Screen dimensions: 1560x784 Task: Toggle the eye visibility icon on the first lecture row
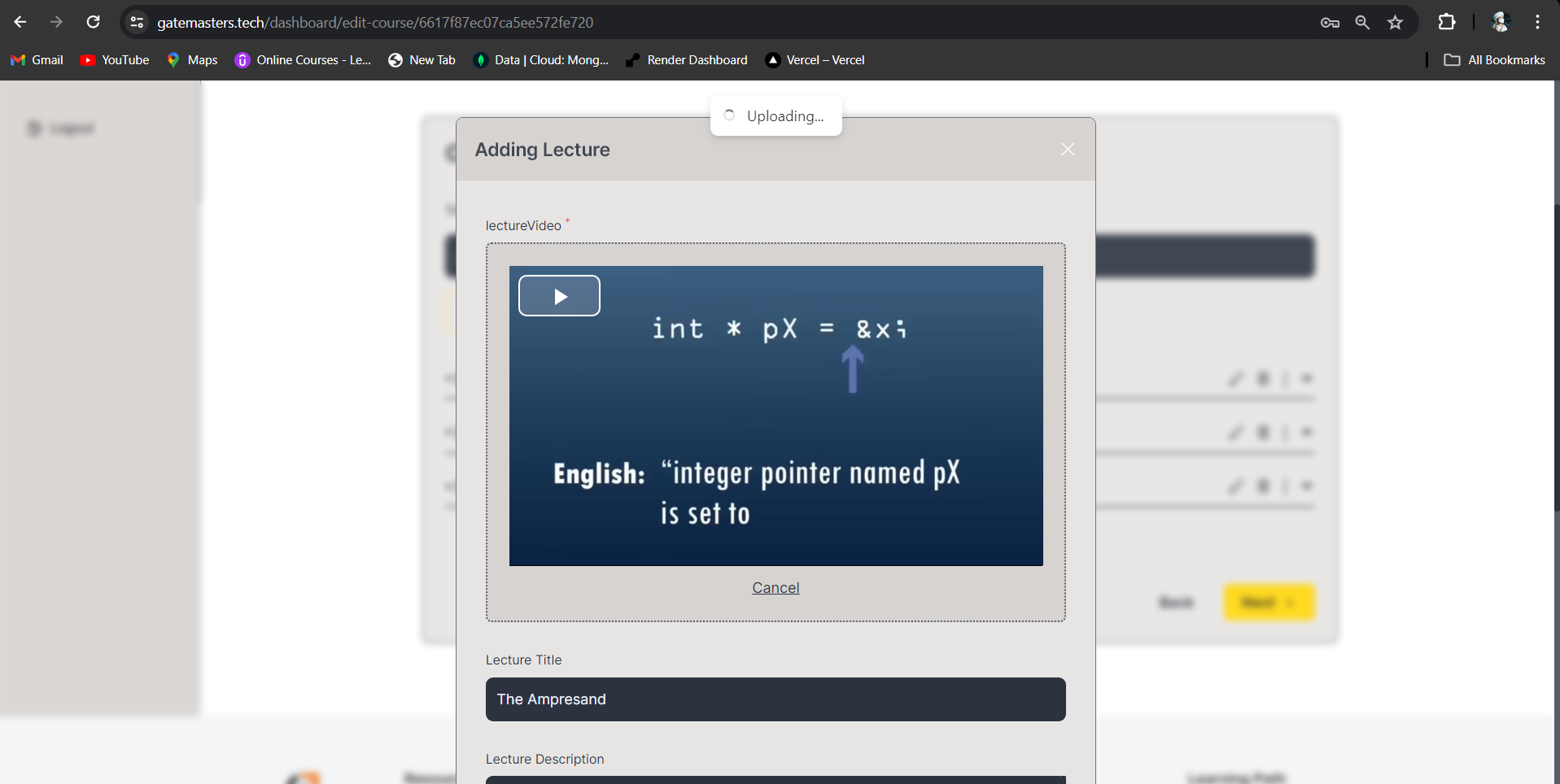tap(1307, 378)
